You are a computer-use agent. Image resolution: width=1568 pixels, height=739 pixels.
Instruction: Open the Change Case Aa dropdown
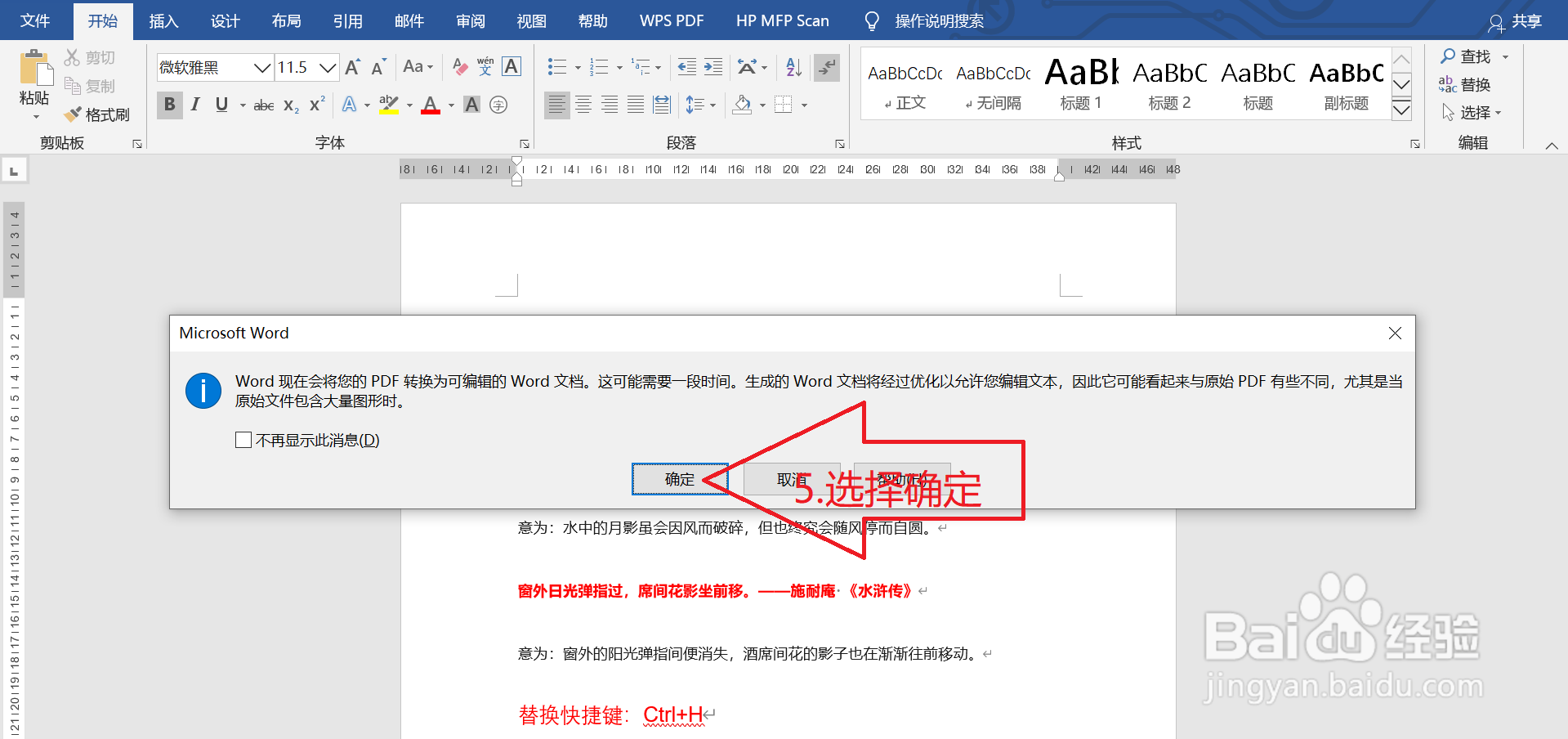418,67
